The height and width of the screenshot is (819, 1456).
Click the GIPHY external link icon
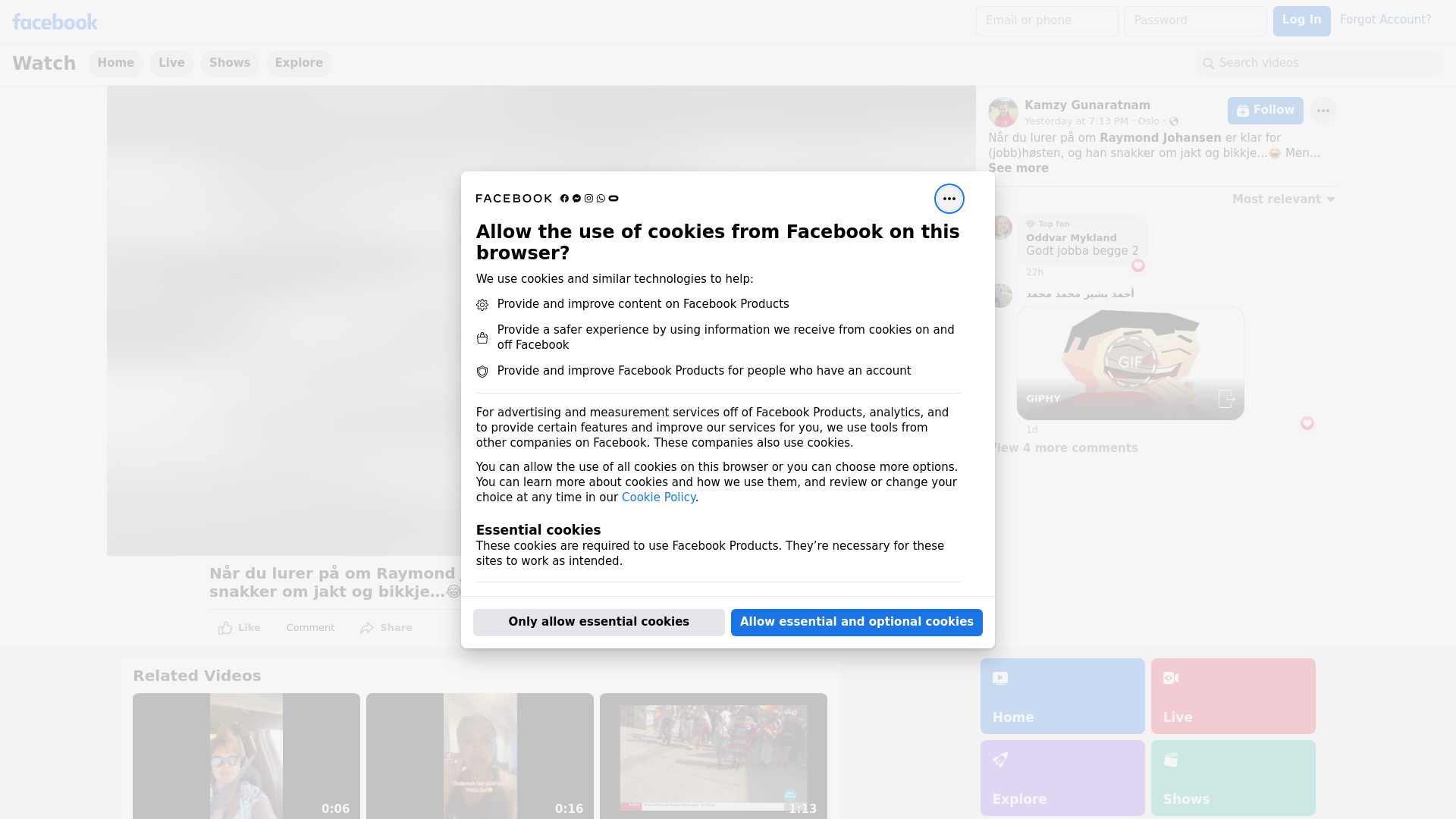pyautogui.click(x=1226, y=399)
